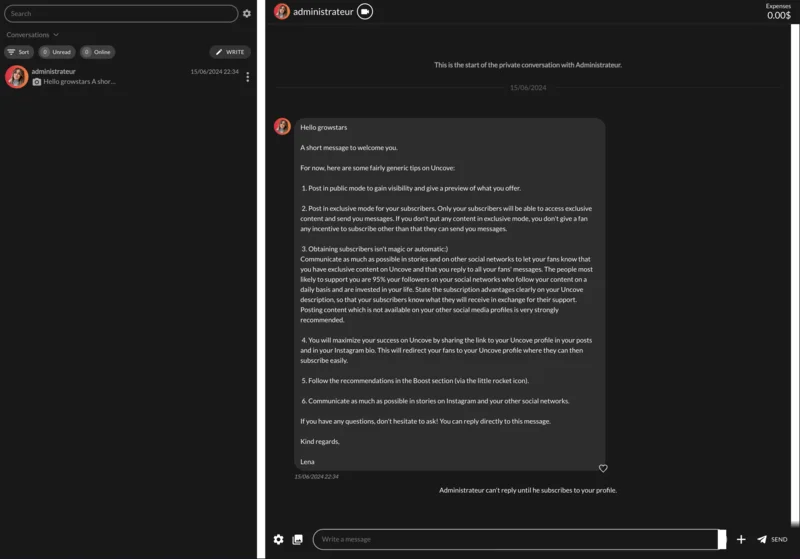This screenshot has width=800, height=559.
Task: Open the Sort filter
Action: (19, 52)
